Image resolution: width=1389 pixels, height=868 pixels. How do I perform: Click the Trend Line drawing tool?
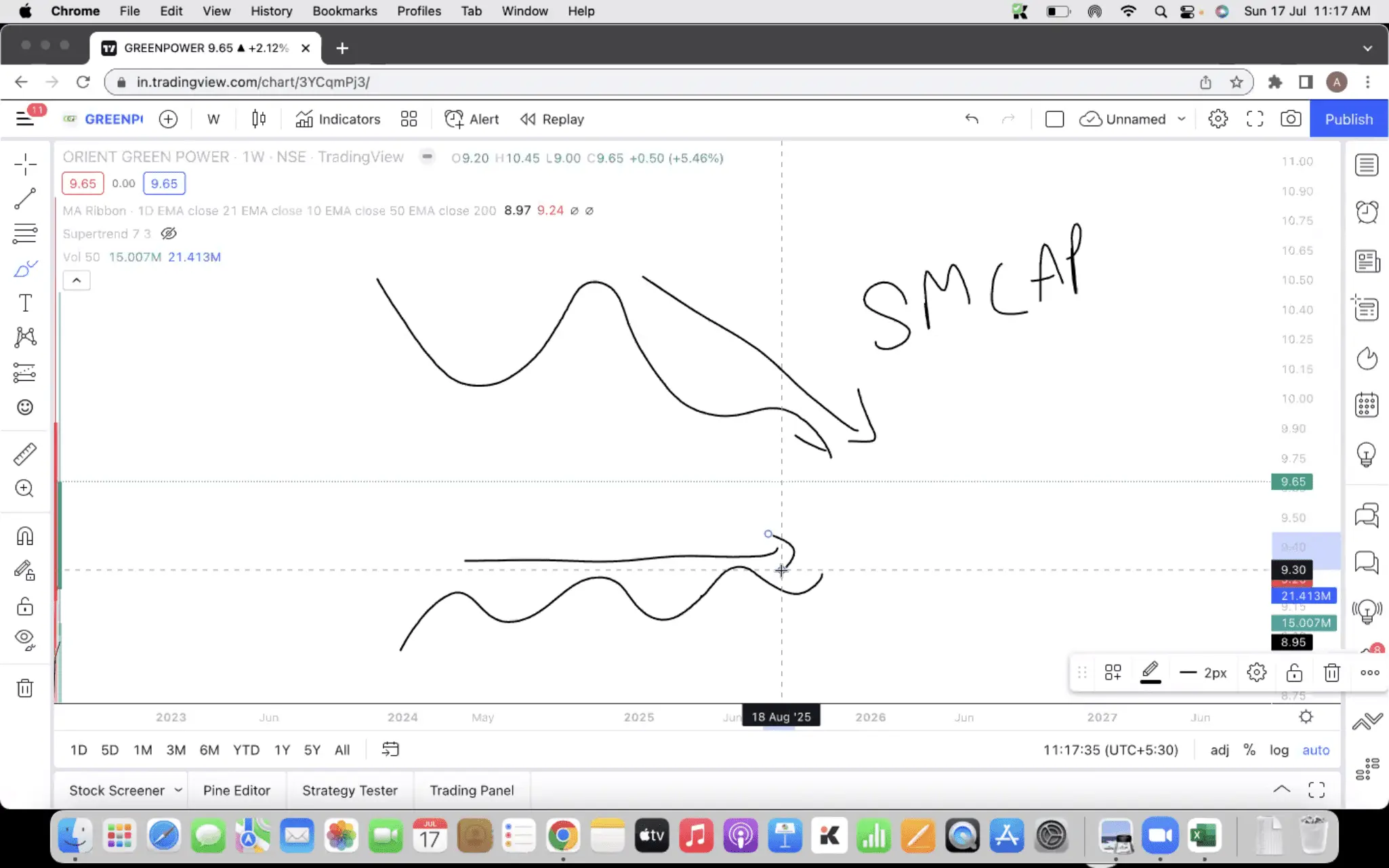click(x=25, y=199)
